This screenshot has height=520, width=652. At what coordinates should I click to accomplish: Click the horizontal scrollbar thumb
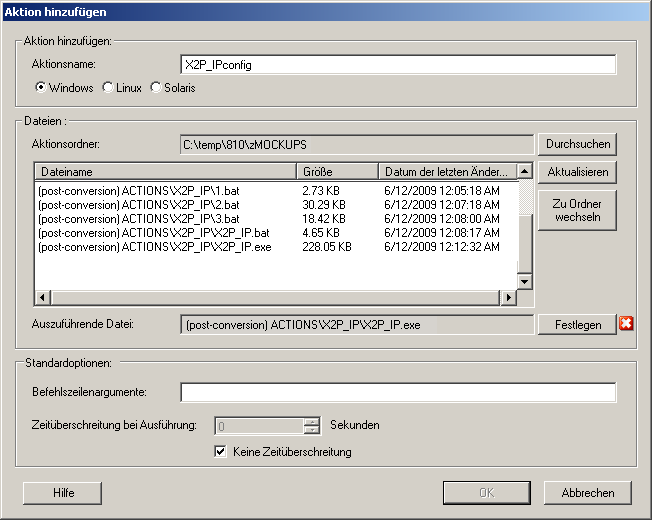coord(275,298)
